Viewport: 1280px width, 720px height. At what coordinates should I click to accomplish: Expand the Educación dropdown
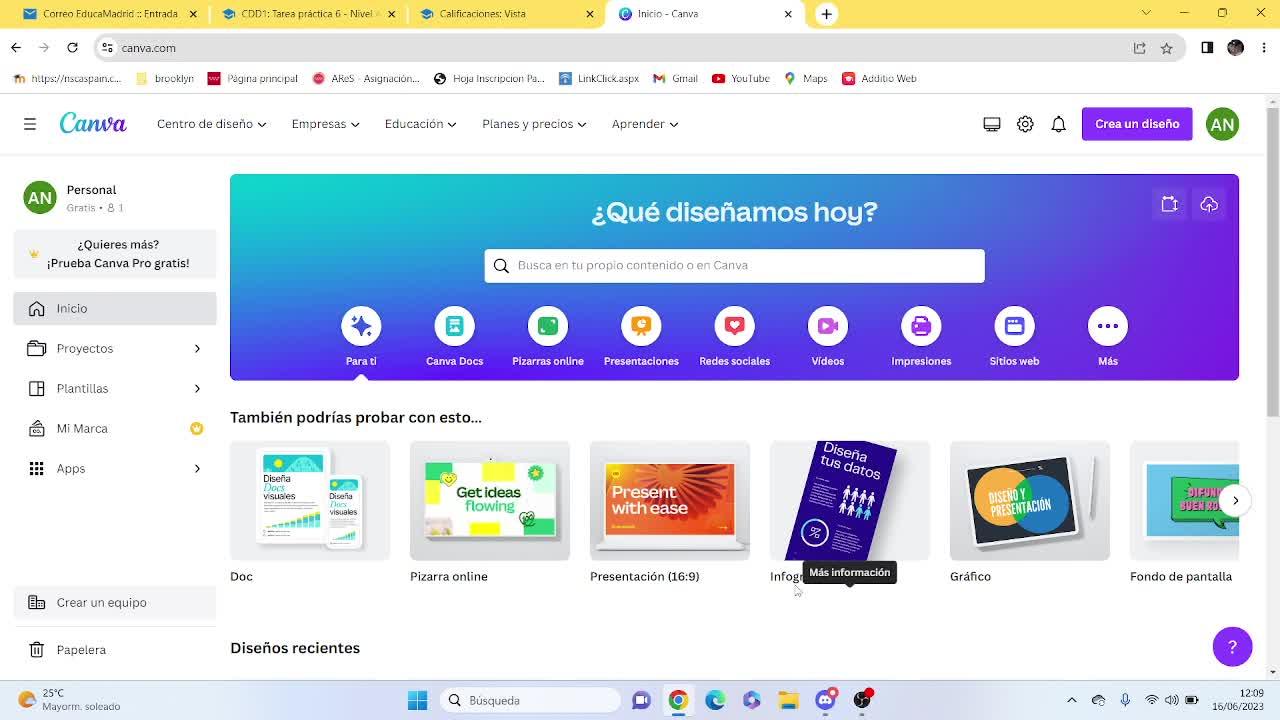coord(420,124)
